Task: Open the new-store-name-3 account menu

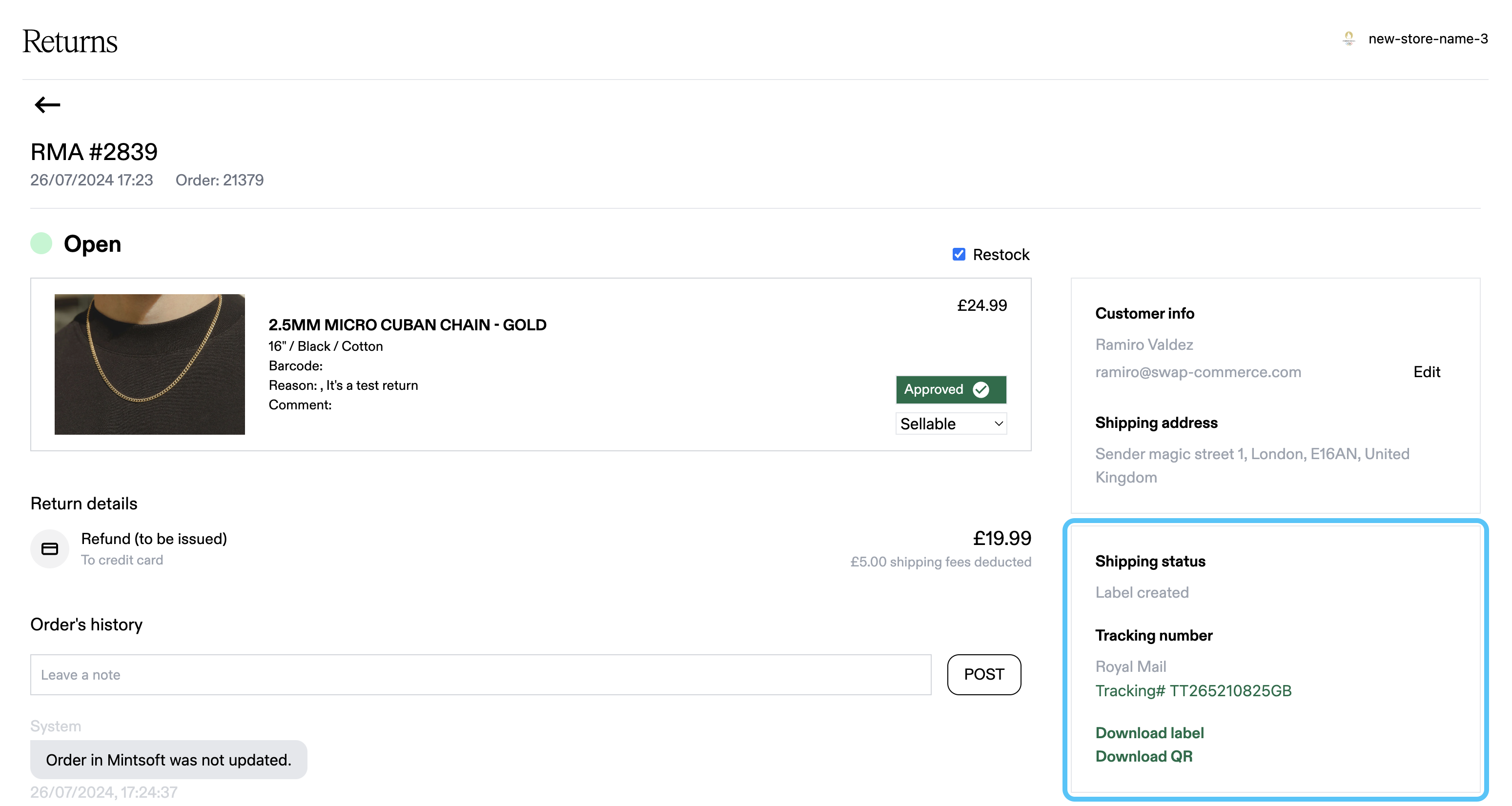Action: pyautogui.click(x=1428, y=39)
